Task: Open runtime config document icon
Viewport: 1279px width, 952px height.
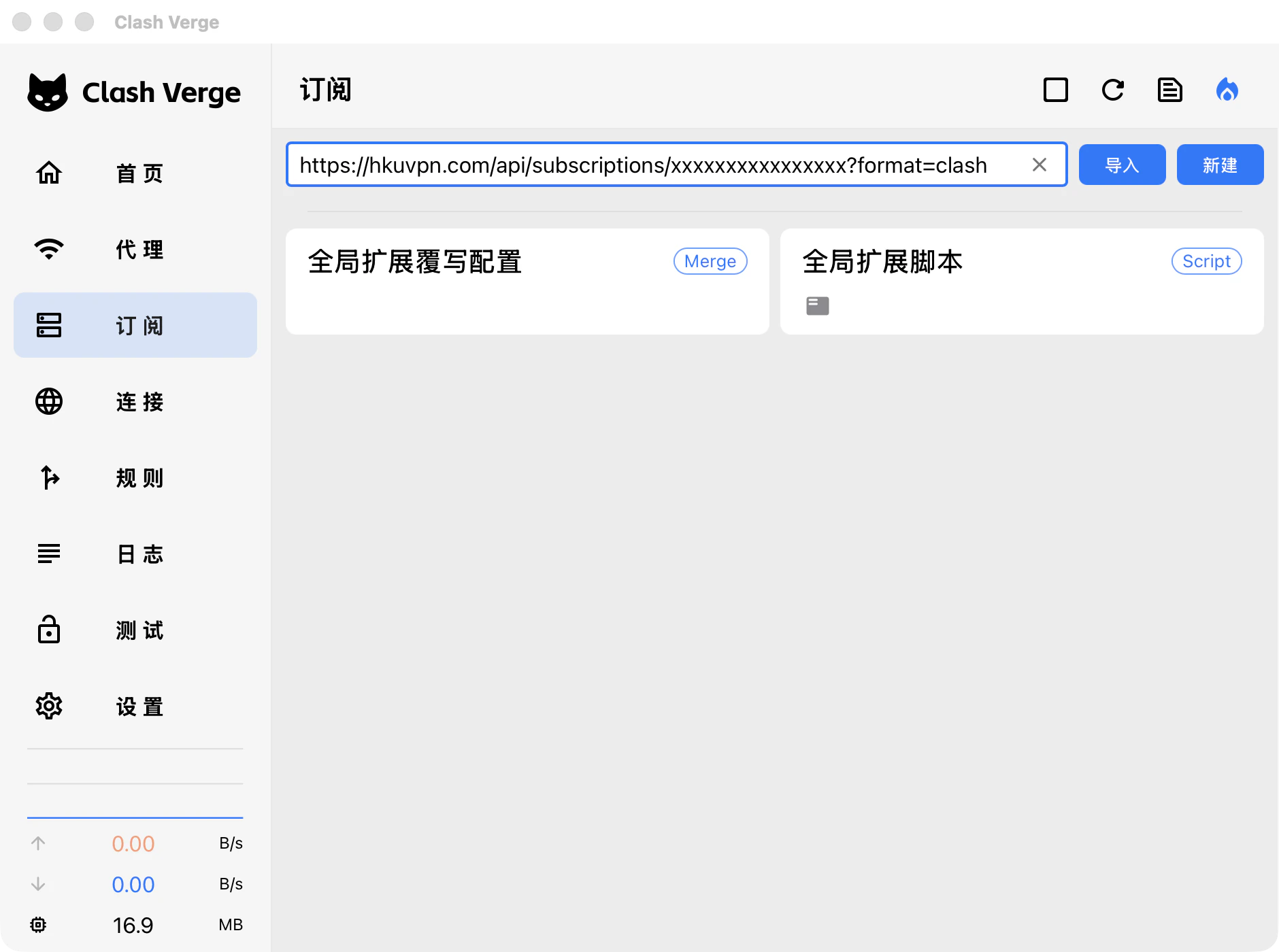Action: (1170, 90)
